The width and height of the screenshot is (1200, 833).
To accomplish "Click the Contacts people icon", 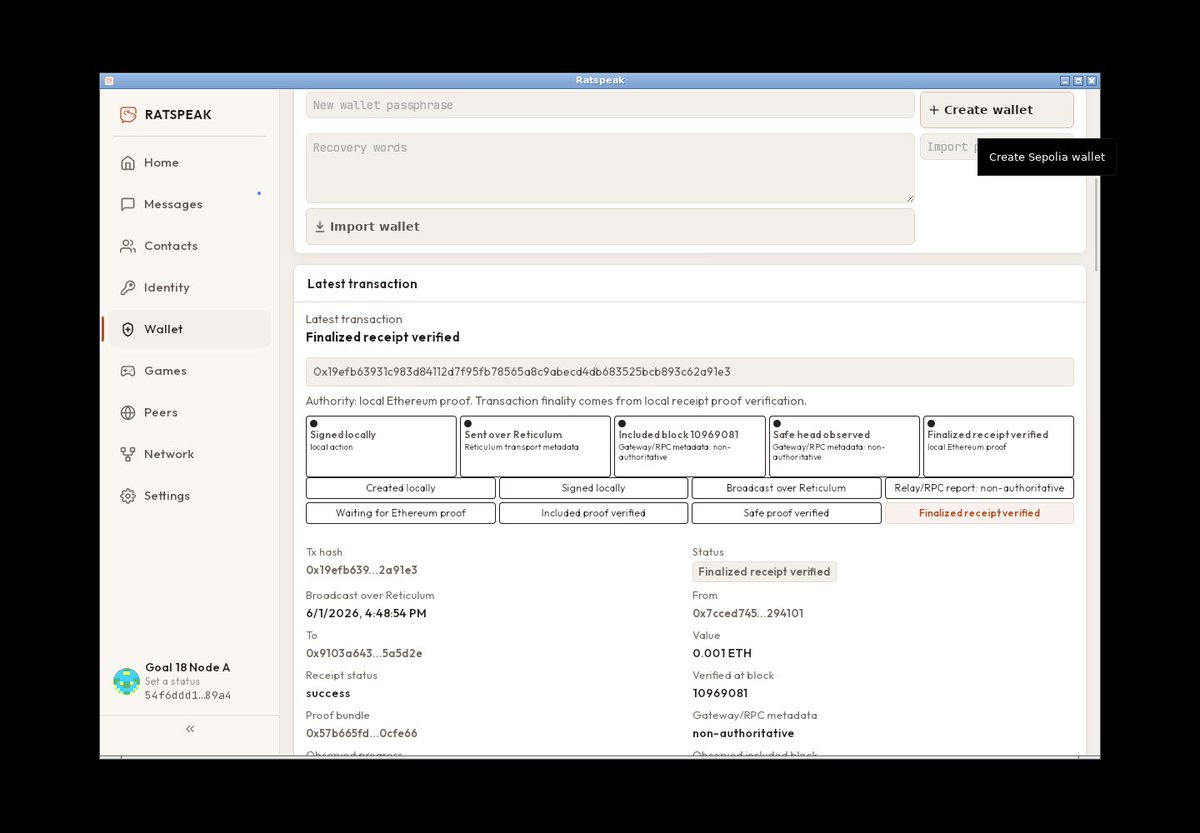I will (x=128, y=246).
